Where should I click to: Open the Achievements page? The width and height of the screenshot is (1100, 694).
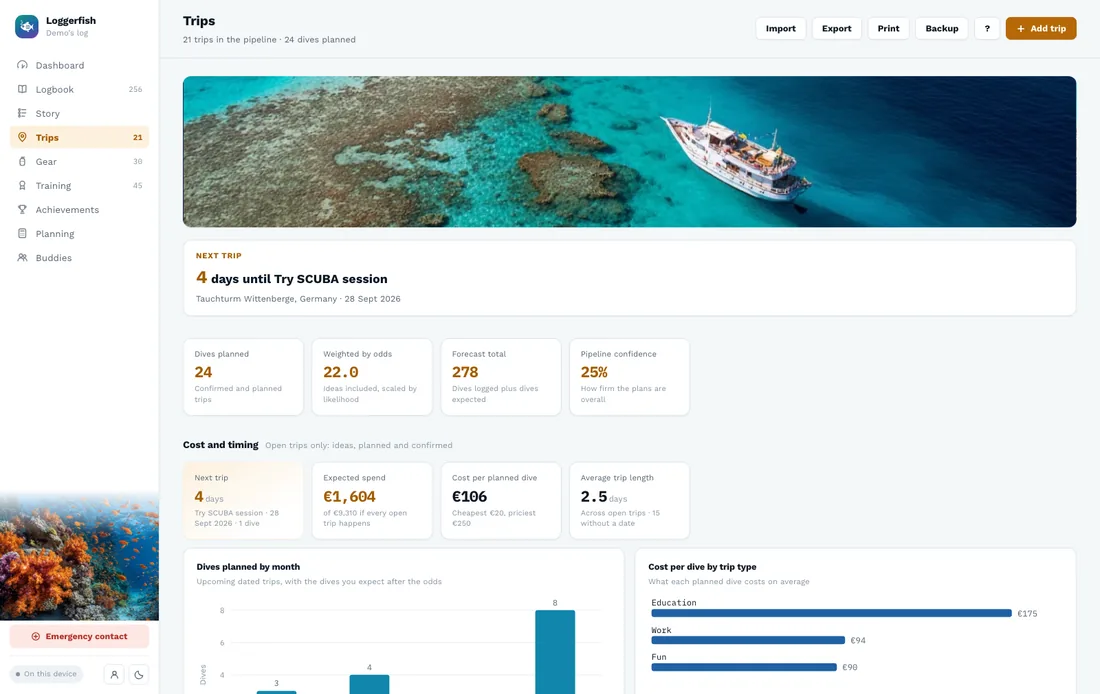click(x=79, y=209)
